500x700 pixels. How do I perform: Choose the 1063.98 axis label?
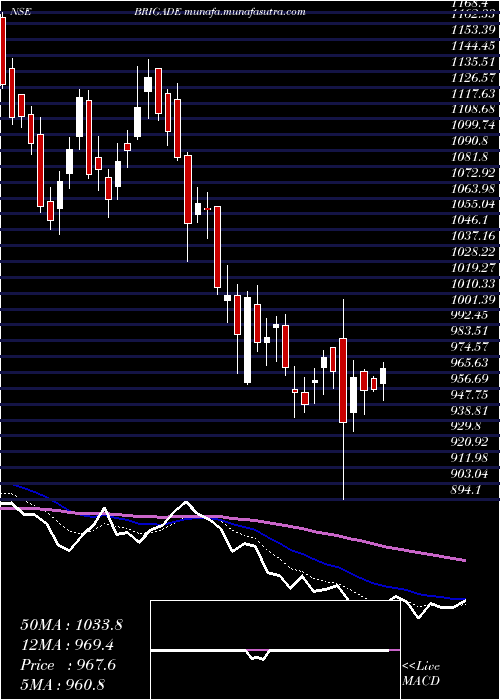(x=475, y=188)
